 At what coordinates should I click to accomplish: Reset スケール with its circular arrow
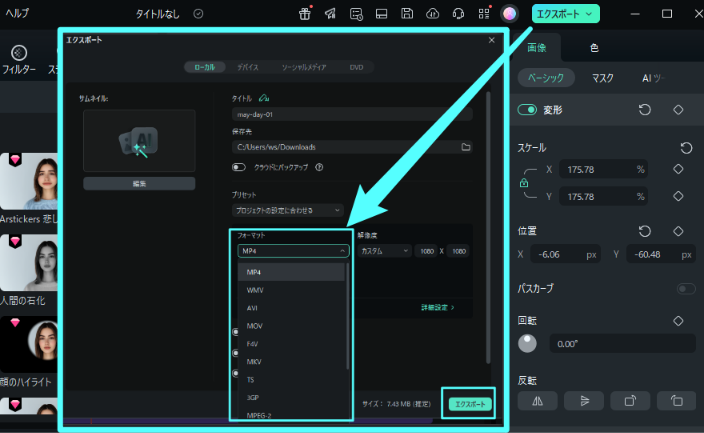click(x=686, y=148)
